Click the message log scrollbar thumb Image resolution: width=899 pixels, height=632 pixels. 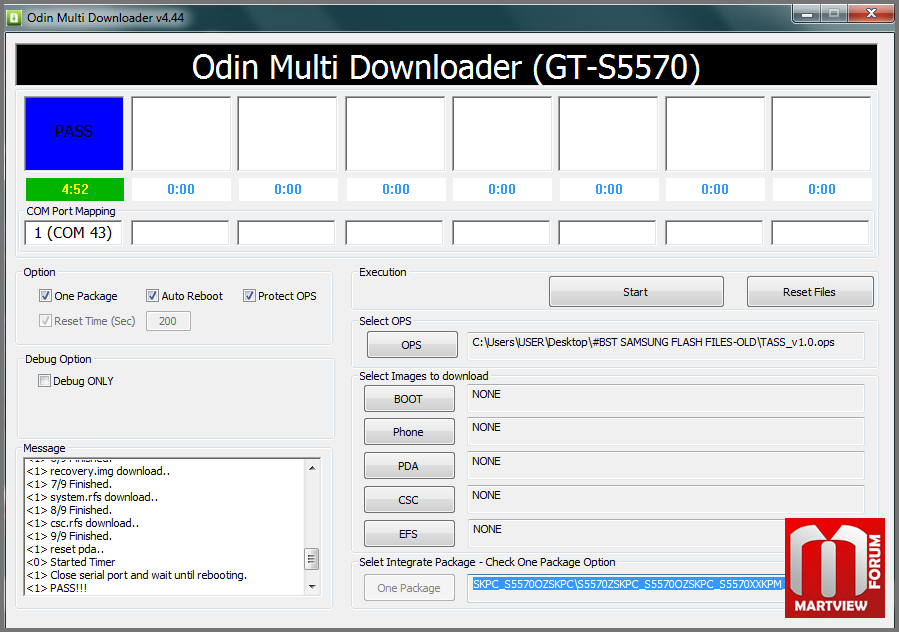[x=312, y=559]
